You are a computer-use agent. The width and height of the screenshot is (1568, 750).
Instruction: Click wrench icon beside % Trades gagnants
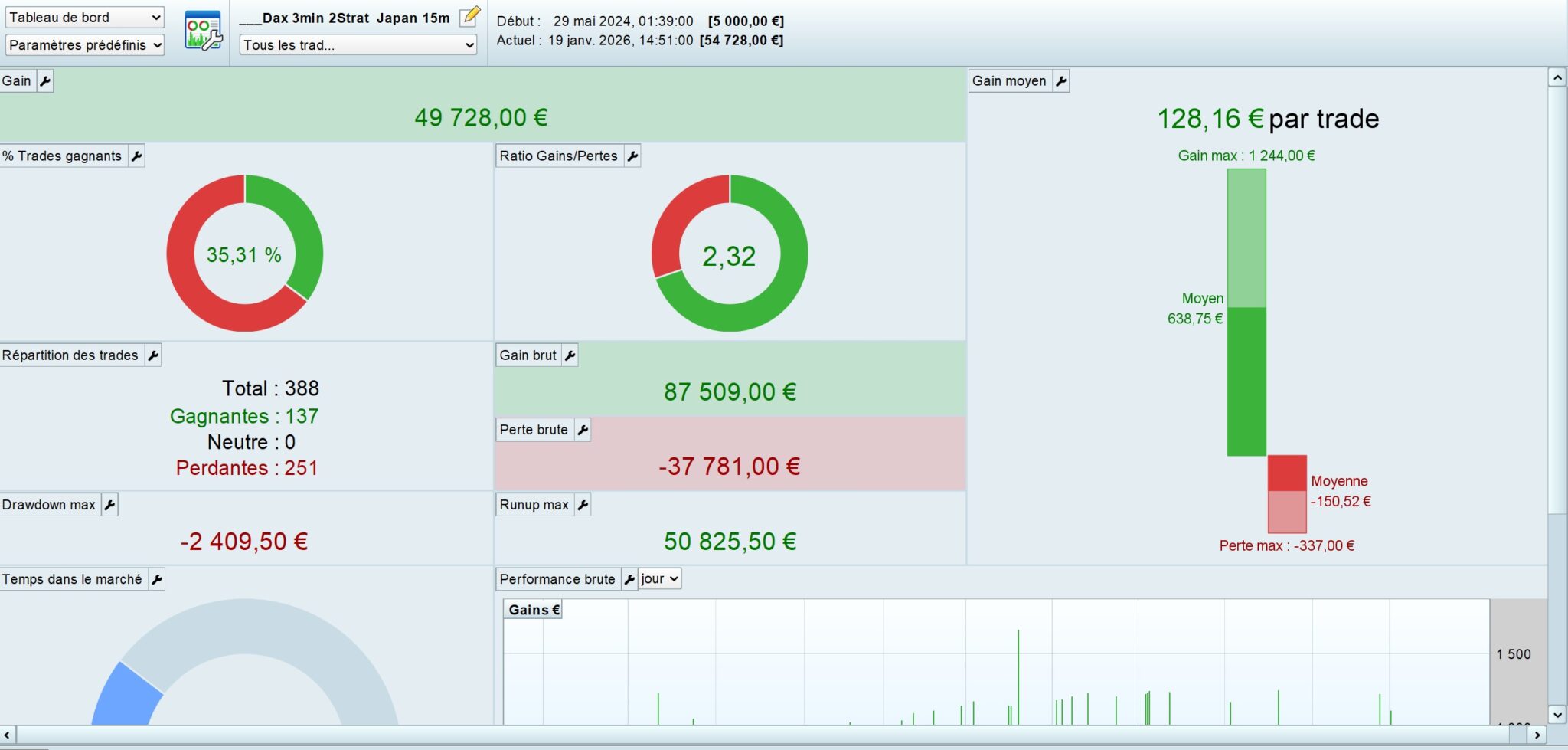tap(136, 156)
